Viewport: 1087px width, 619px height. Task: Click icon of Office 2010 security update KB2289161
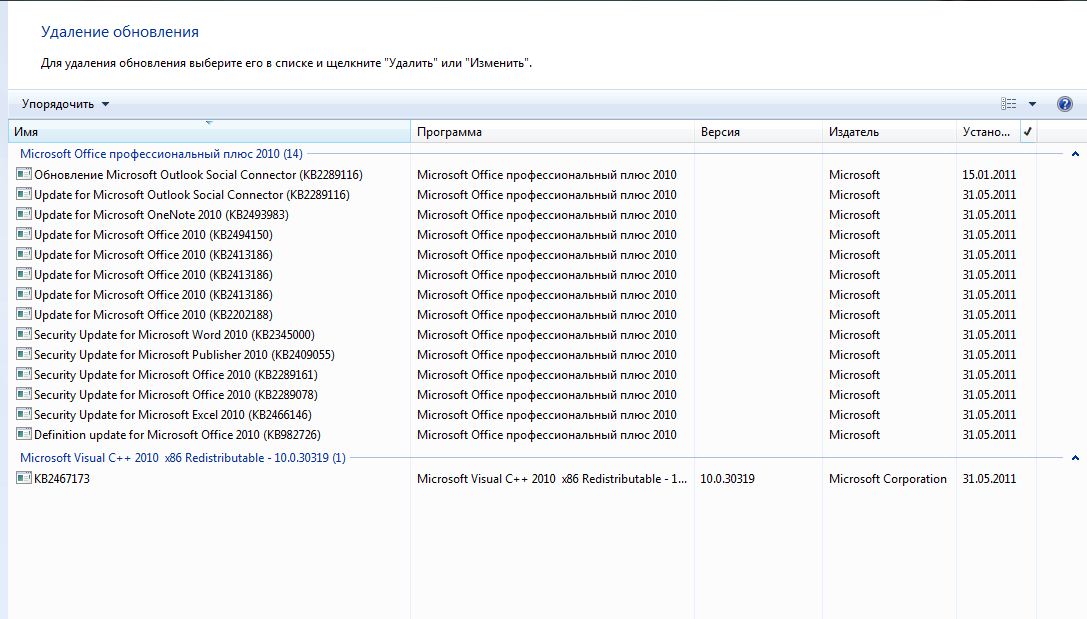click(24, 375)
